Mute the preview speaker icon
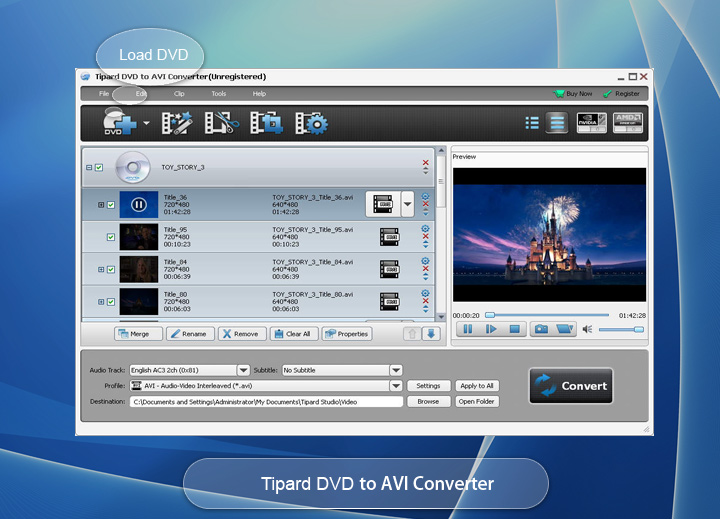Viewport: 720px width, 519px height. 587,329
